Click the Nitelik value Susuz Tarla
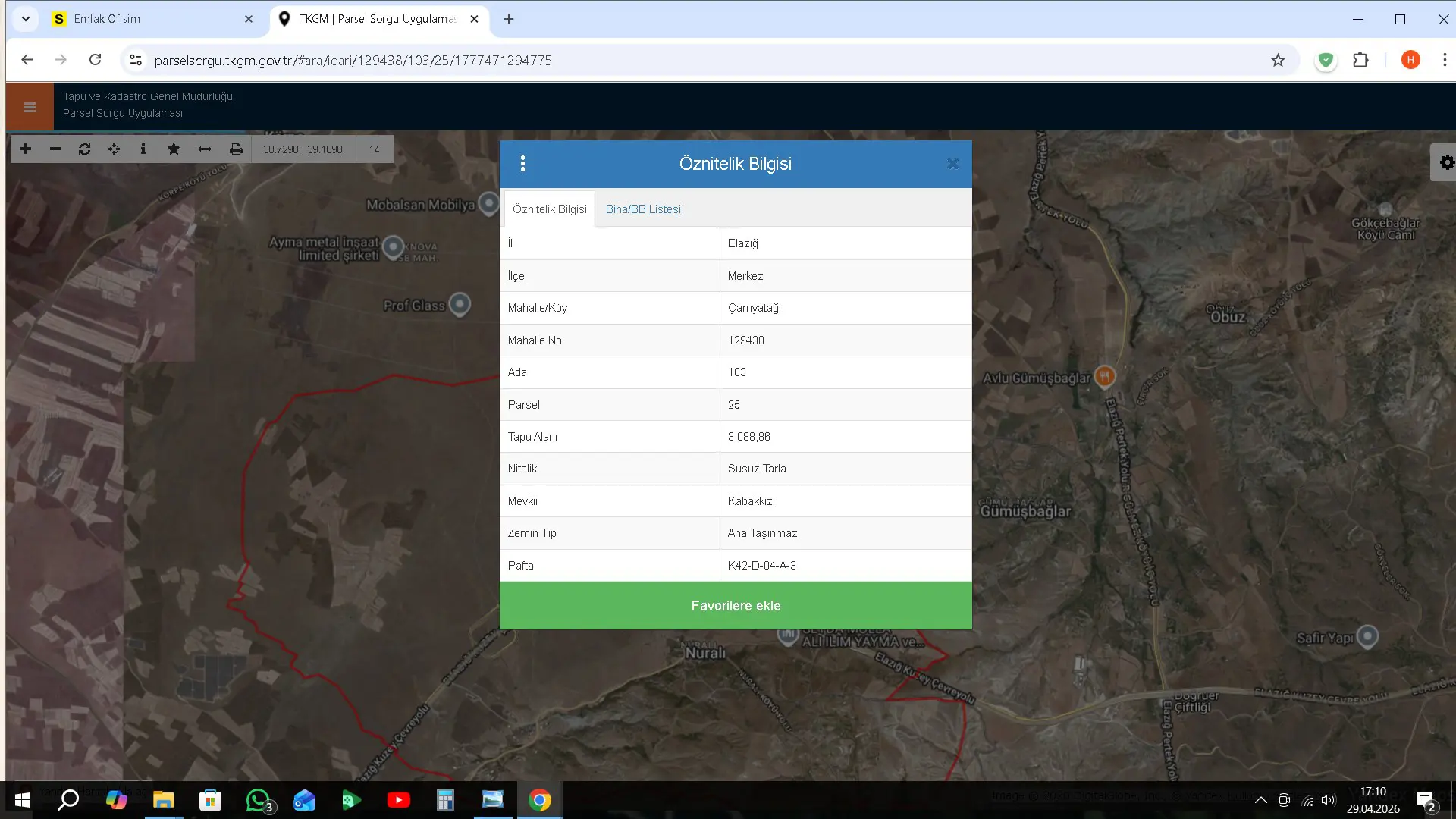This screenshot has width=1456, height=819. pos(757,469)
